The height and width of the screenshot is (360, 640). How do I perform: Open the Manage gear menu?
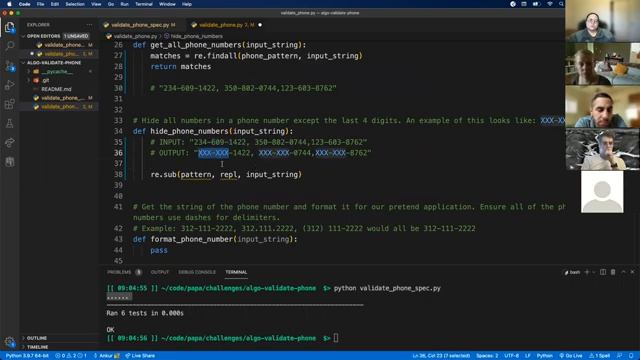9,342
